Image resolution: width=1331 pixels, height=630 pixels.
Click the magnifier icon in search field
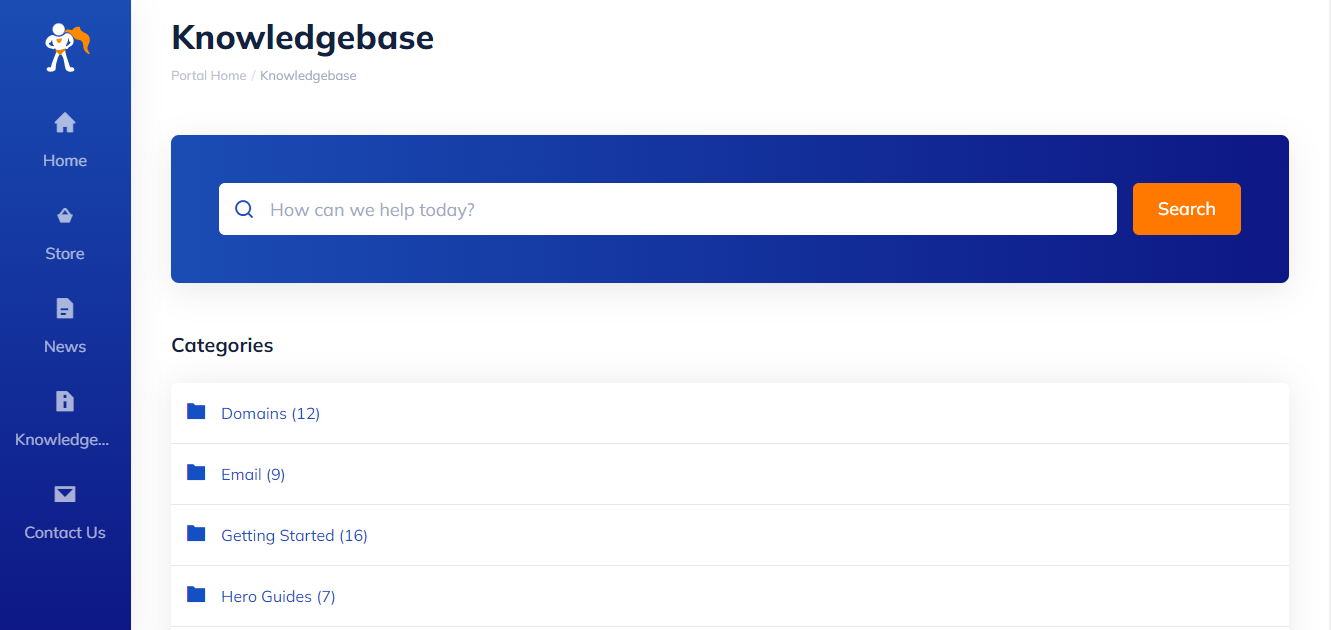pos(244,209)
